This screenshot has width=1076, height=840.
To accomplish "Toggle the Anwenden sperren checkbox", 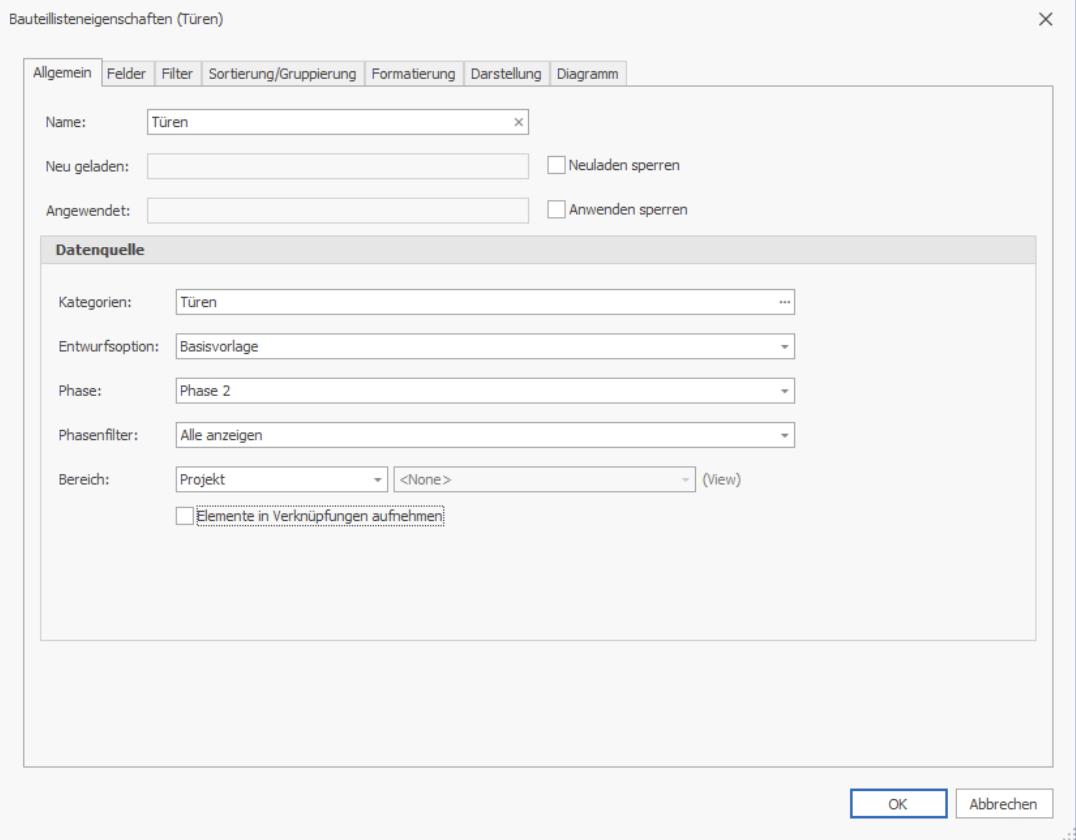I will pos(556,210).
